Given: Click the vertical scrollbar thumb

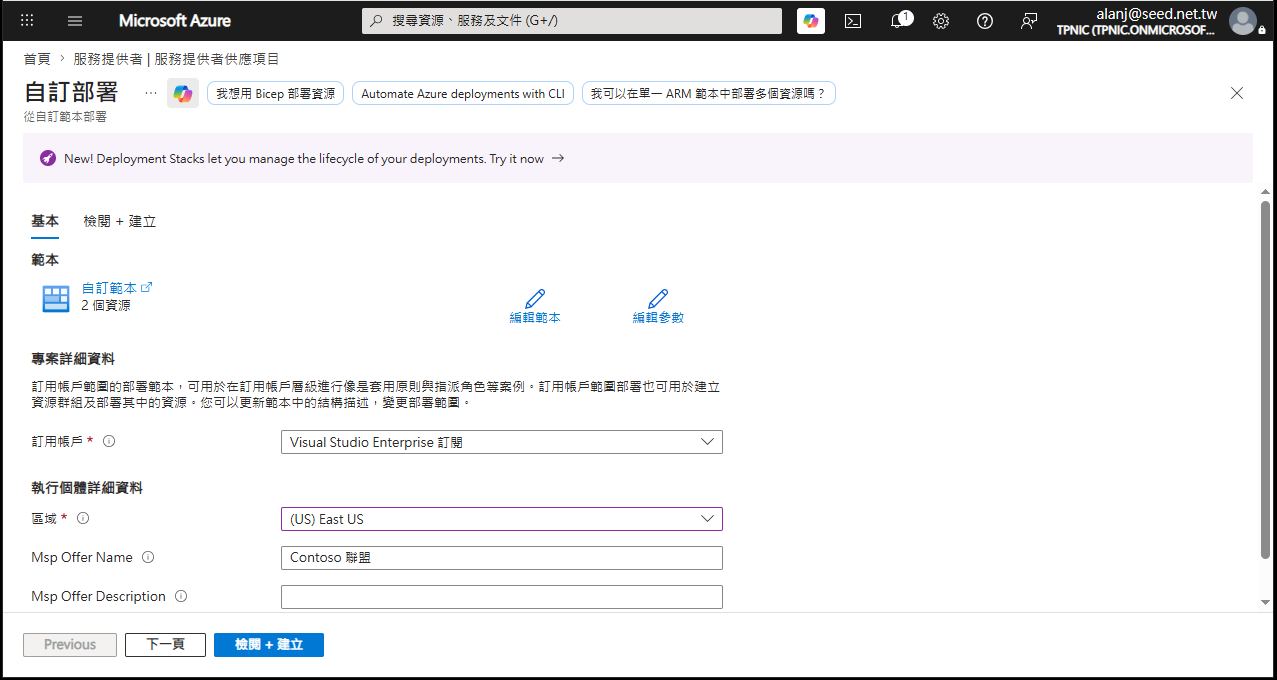Looking at the screenshot, I should [1266, 380].
